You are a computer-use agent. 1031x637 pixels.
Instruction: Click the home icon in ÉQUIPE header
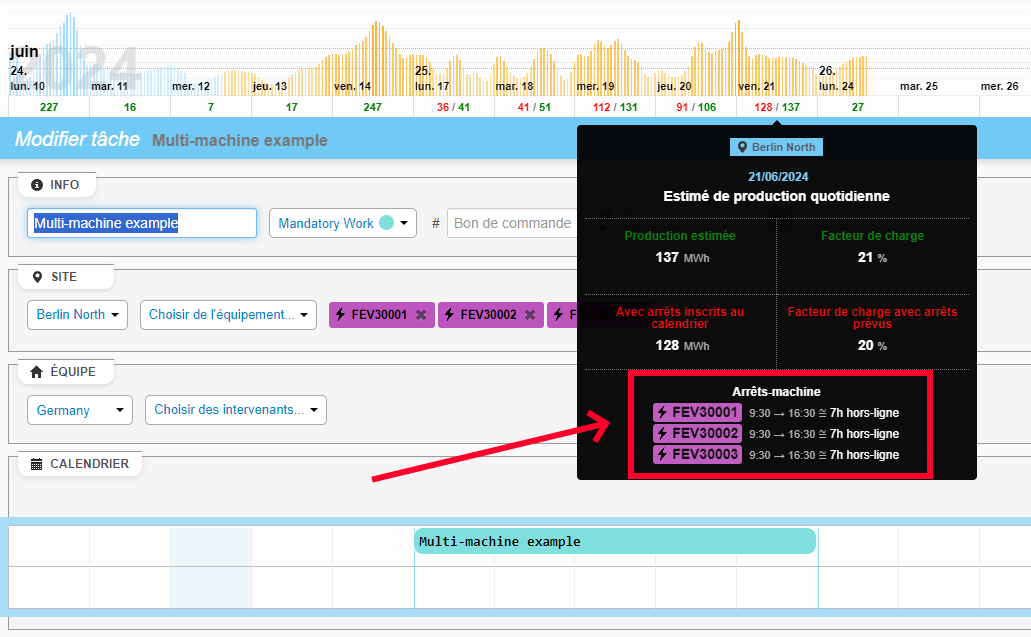[37, 372]
